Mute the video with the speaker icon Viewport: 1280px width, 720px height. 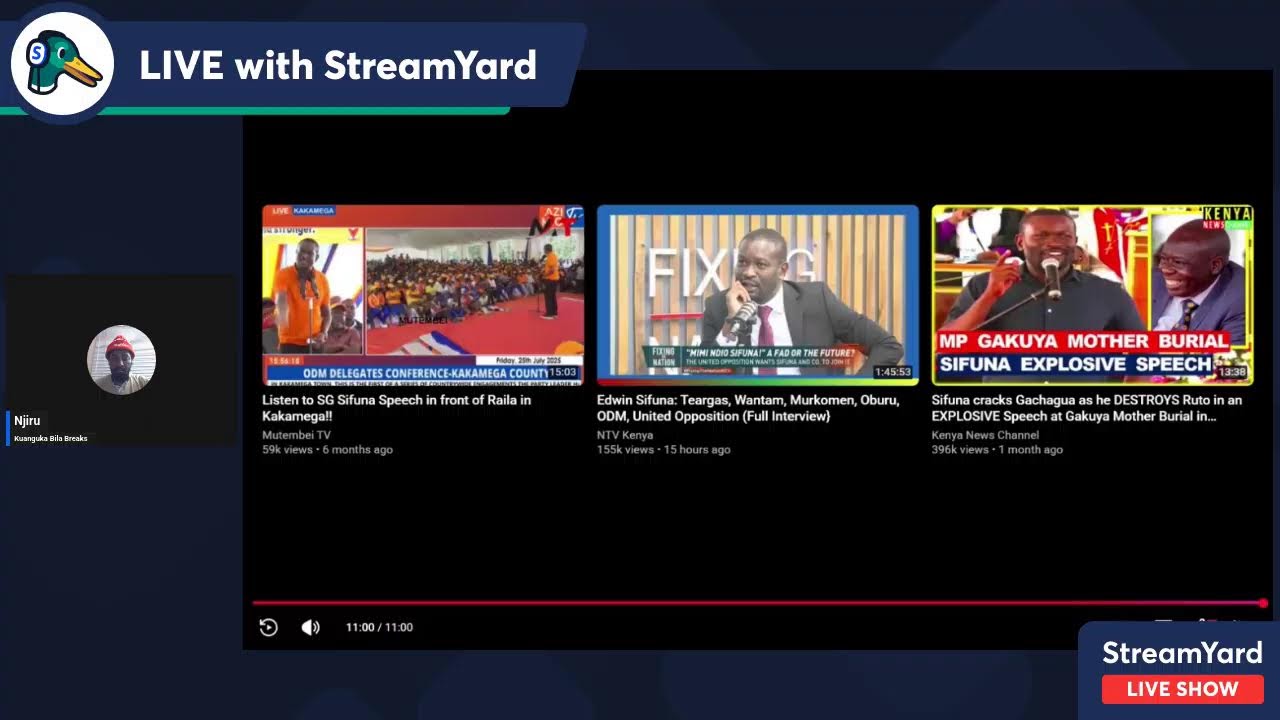(x=311, y=627)
